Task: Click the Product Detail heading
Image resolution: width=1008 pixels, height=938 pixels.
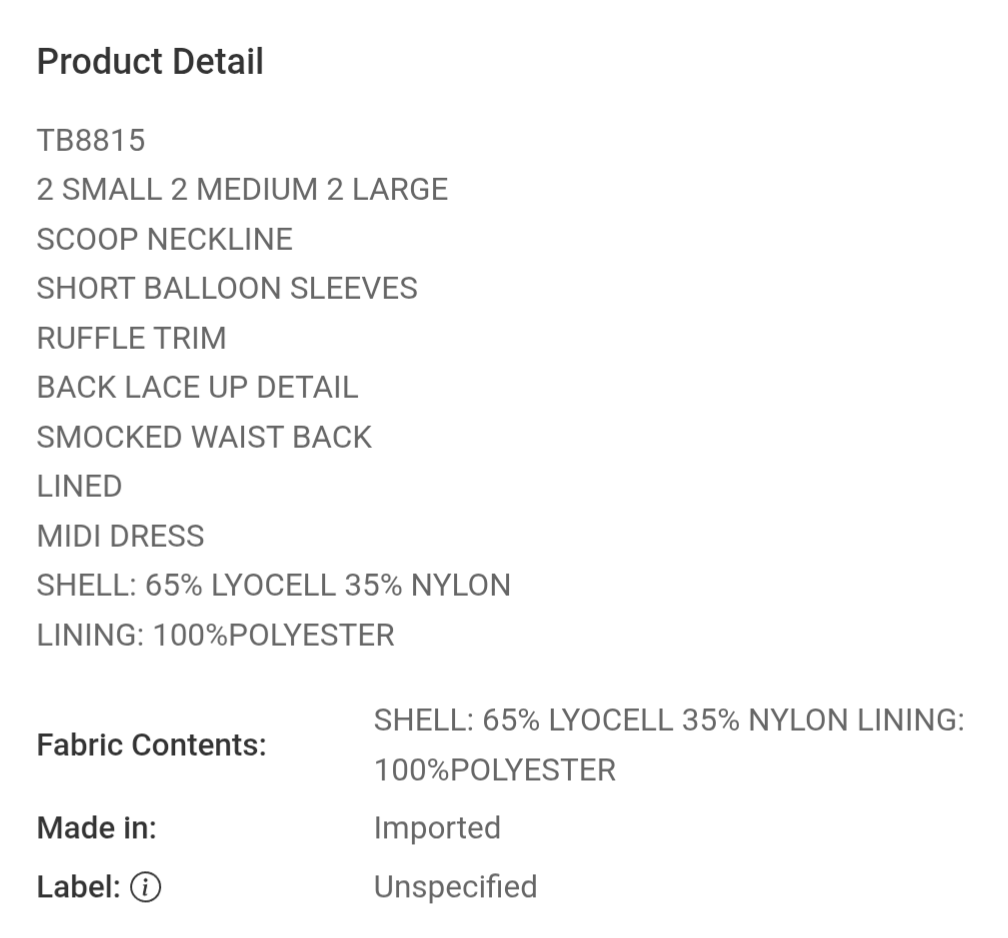Action: pyautogui.click(x=150, y=62)
